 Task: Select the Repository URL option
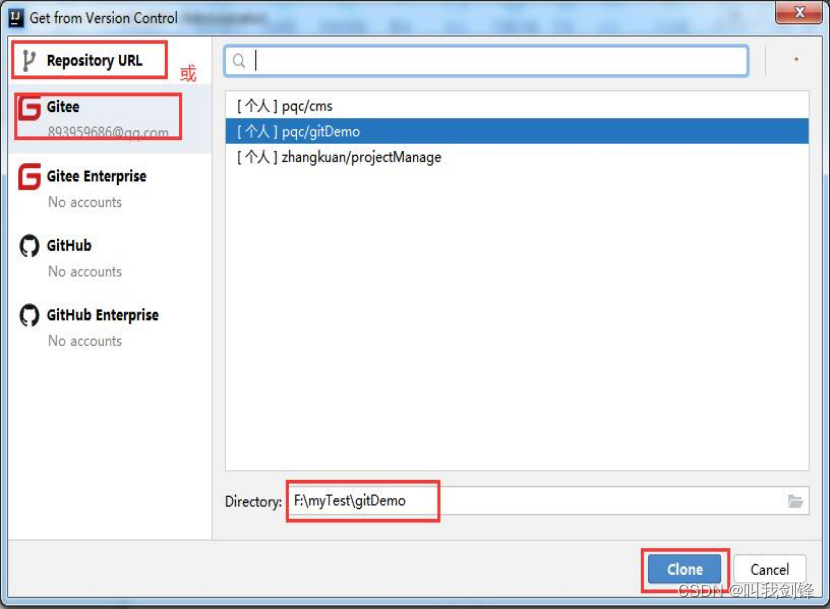click(x=110, y=60)
